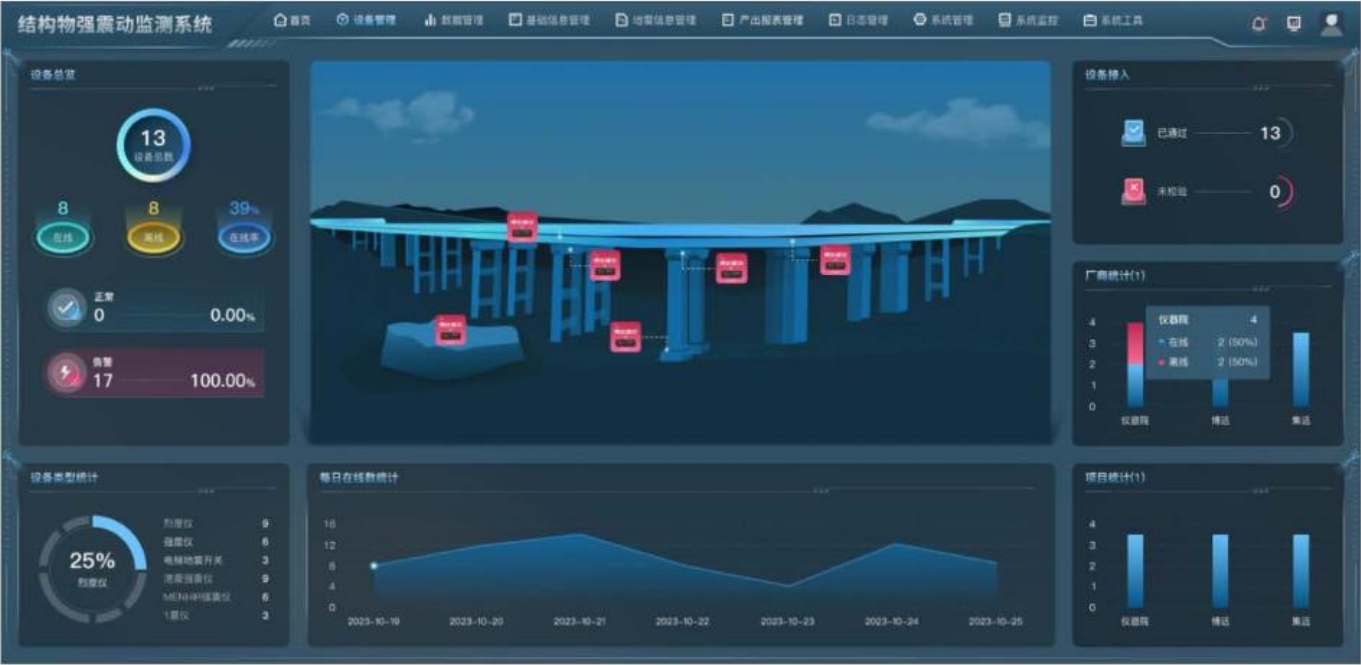Image resolution: width=1361 pixels, height=665 pixels.
Task: Click the 设备接入 panel title
Action: (1108, 73)
